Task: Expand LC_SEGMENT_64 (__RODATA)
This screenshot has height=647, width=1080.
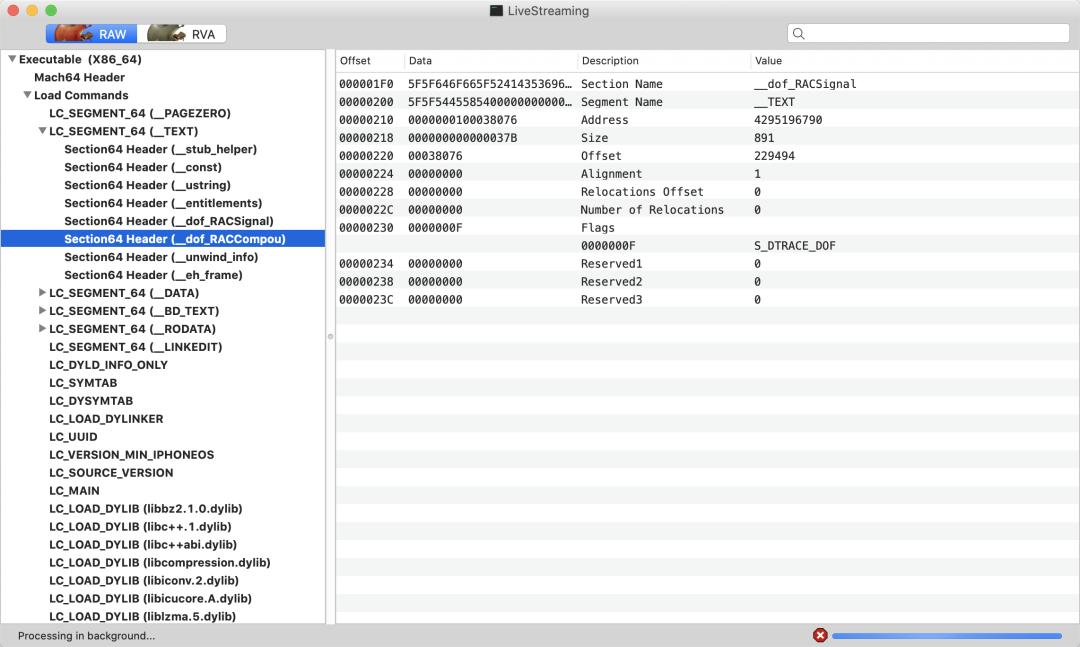Action: pyautogui.click(x=40, y=329)
